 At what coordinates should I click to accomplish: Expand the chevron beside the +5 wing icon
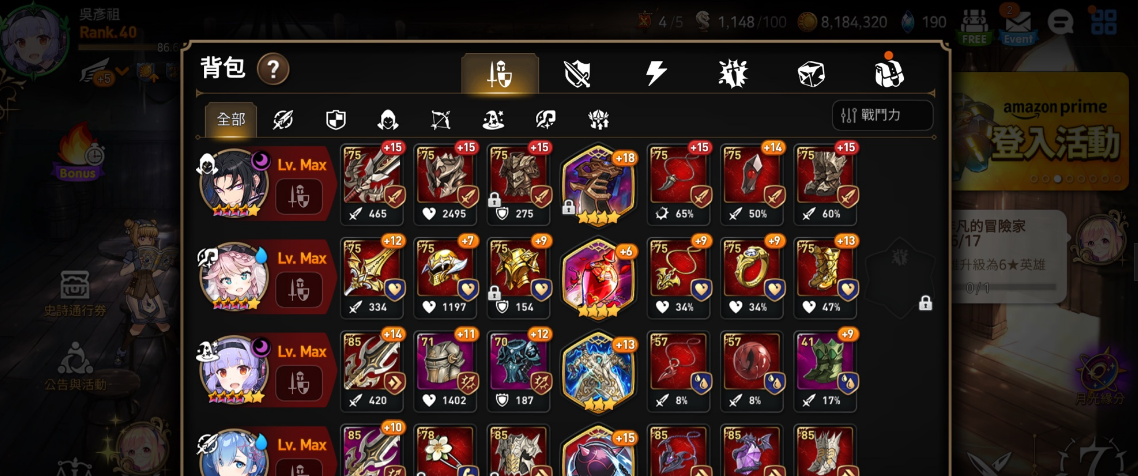(x=123, y=71)
